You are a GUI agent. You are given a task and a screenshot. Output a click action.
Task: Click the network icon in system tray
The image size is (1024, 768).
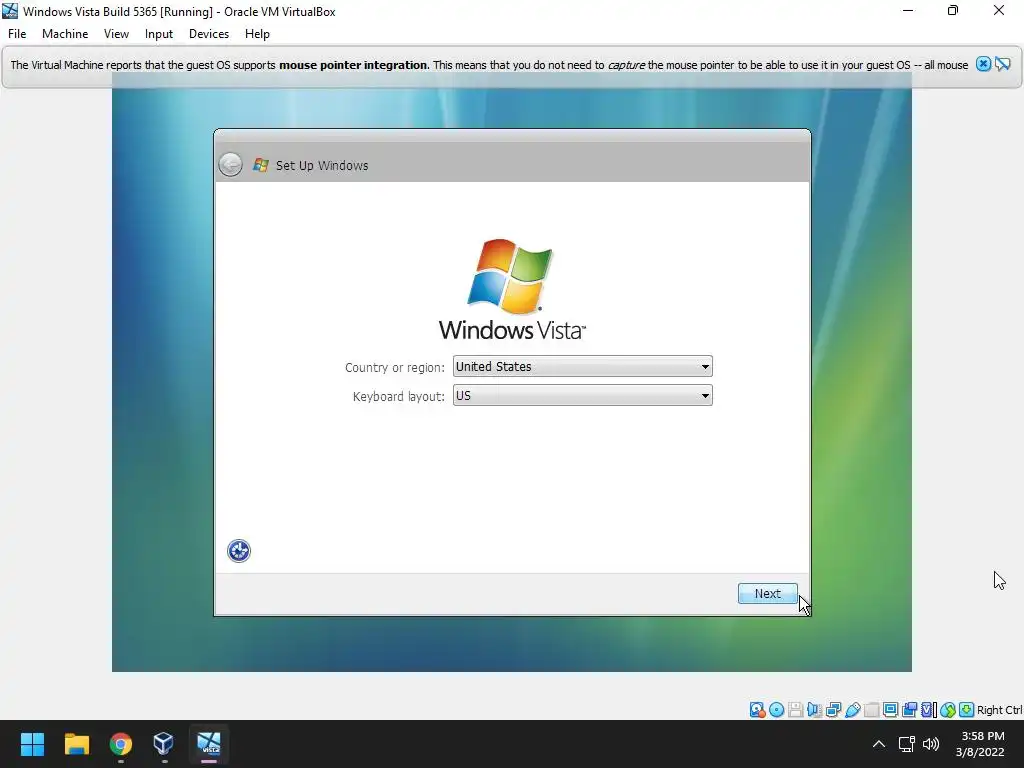pos(906,744)
